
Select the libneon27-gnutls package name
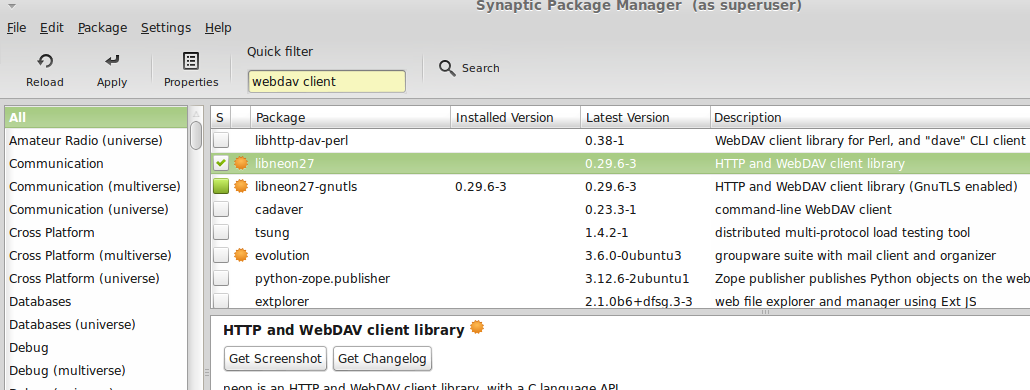[x=306, y=186]
